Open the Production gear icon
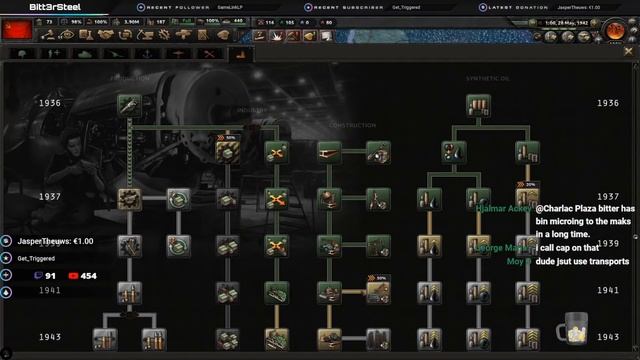 tap(164, 36)
